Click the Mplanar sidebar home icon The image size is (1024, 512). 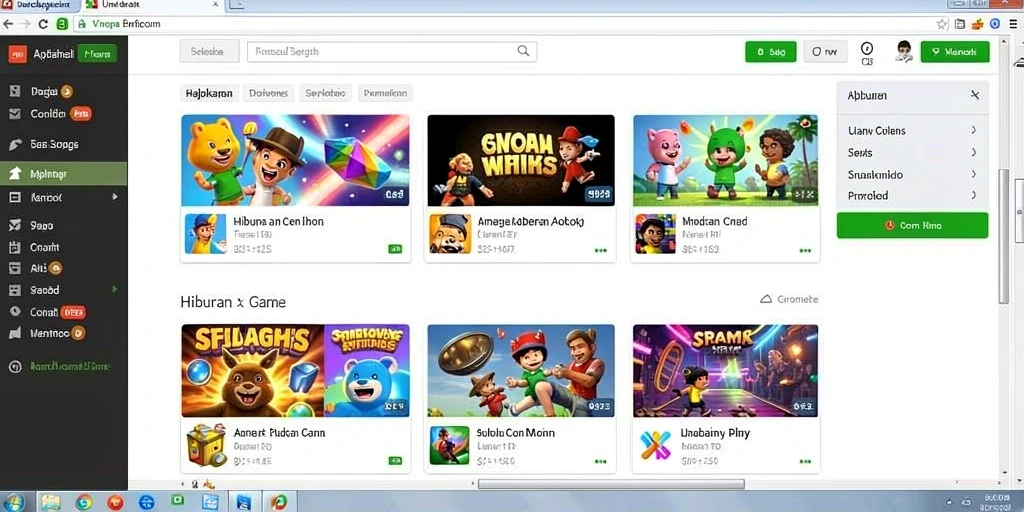[14, 174]
